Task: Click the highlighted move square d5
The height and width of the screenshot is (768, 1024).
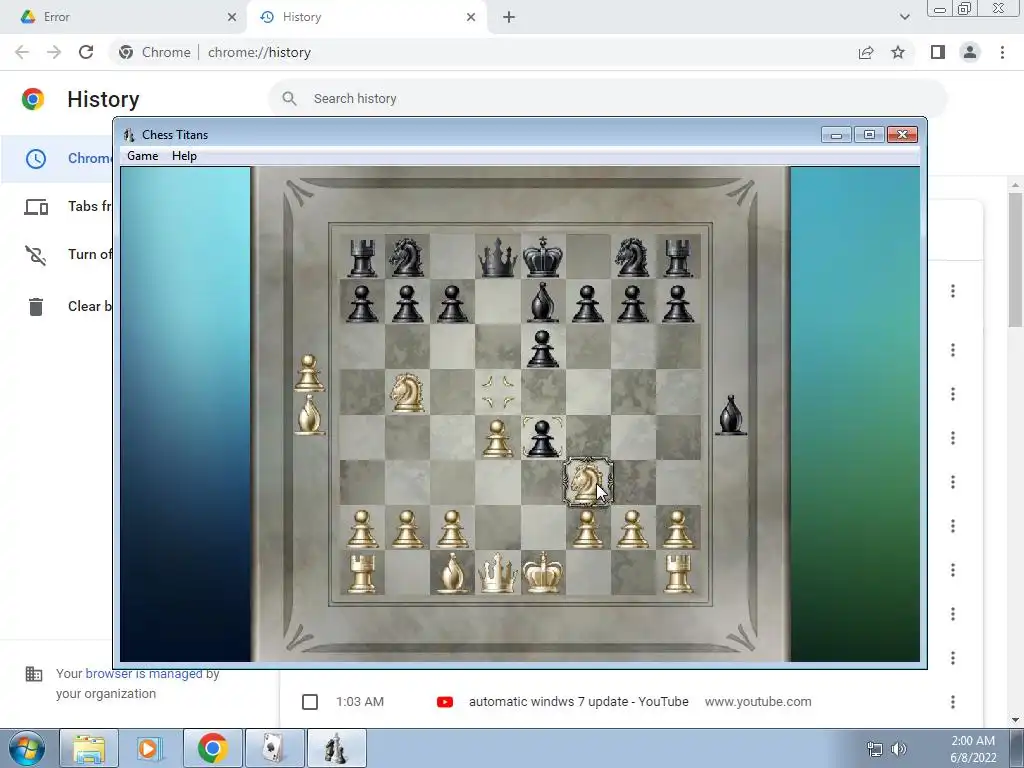Action: [497, 392]
